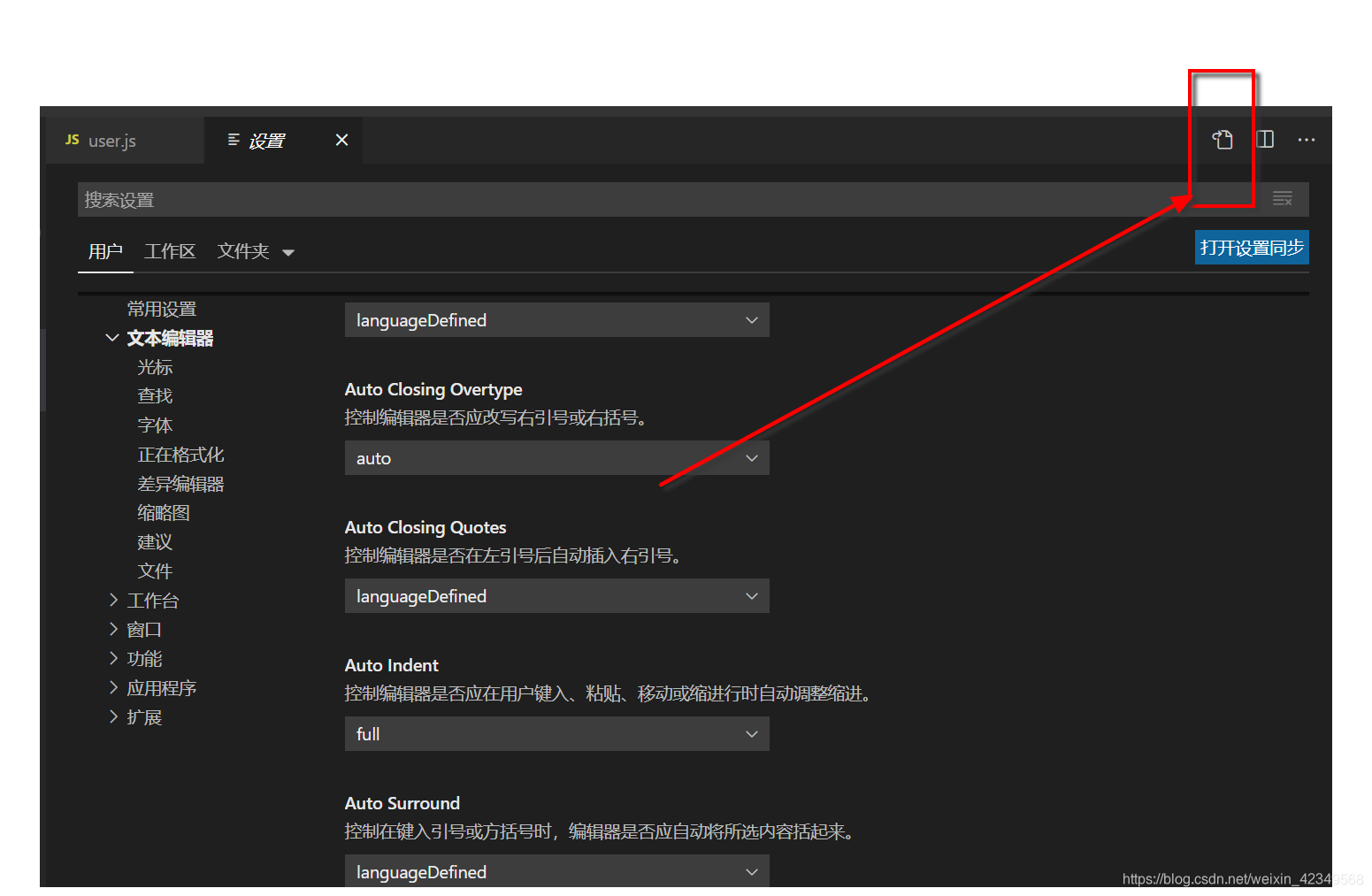Open 差异编辑器 settings category
Screen dimensions: 1372x896
click(x=180, y=484)
